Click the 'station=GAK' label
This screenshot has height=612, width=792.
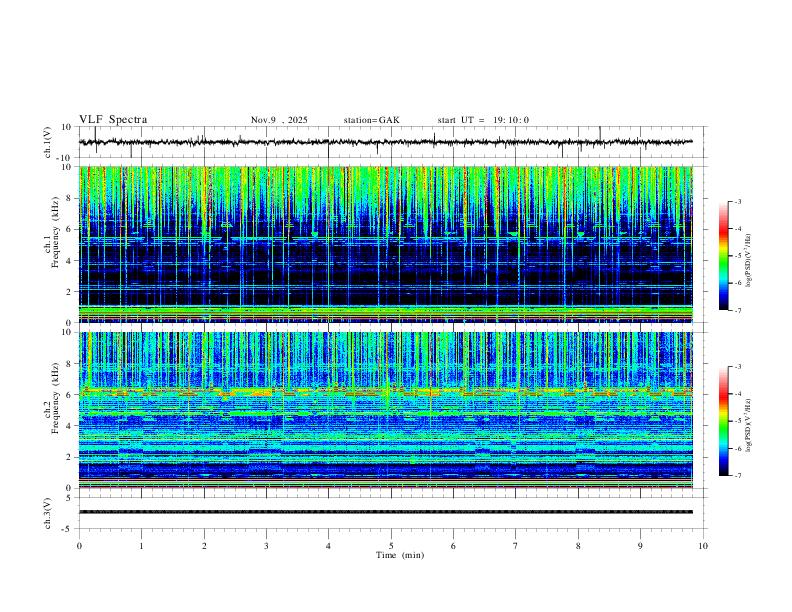(371, 120)
